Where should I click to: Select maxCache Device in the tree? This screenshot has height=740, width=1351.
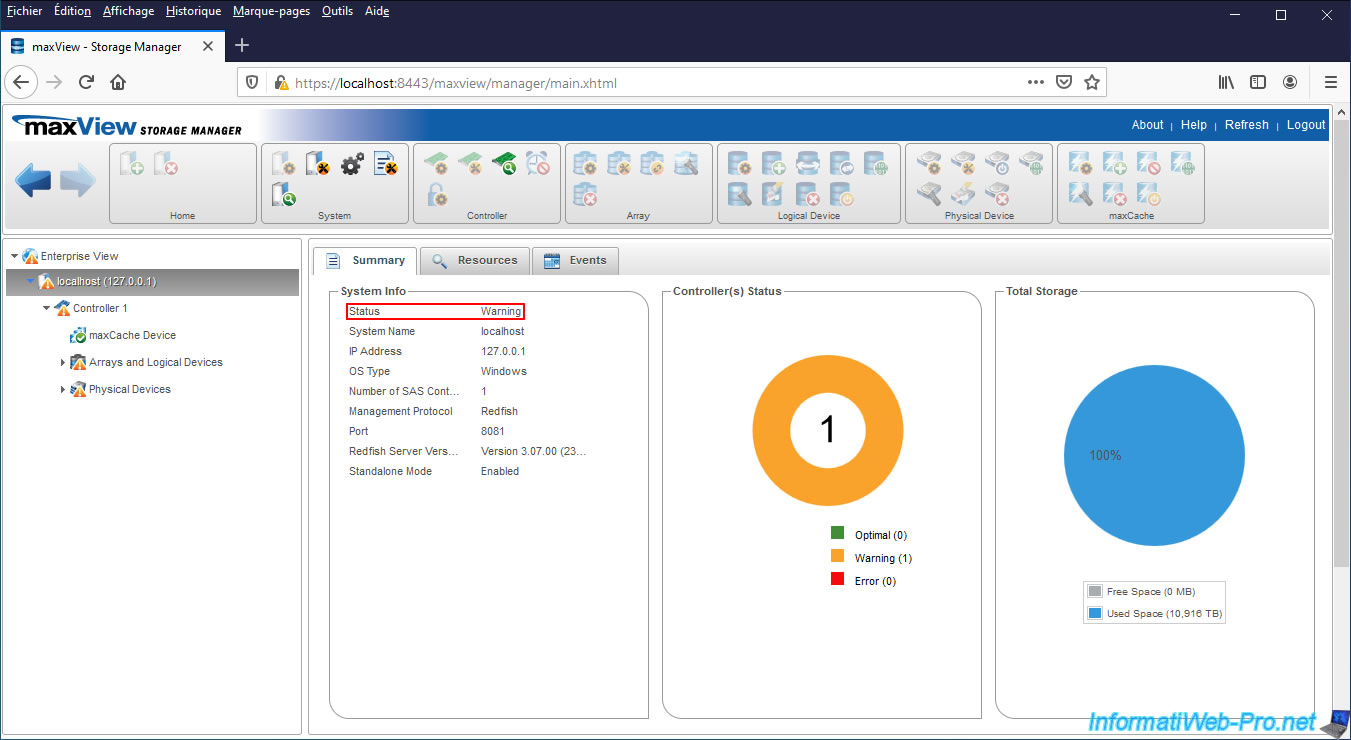132,336
